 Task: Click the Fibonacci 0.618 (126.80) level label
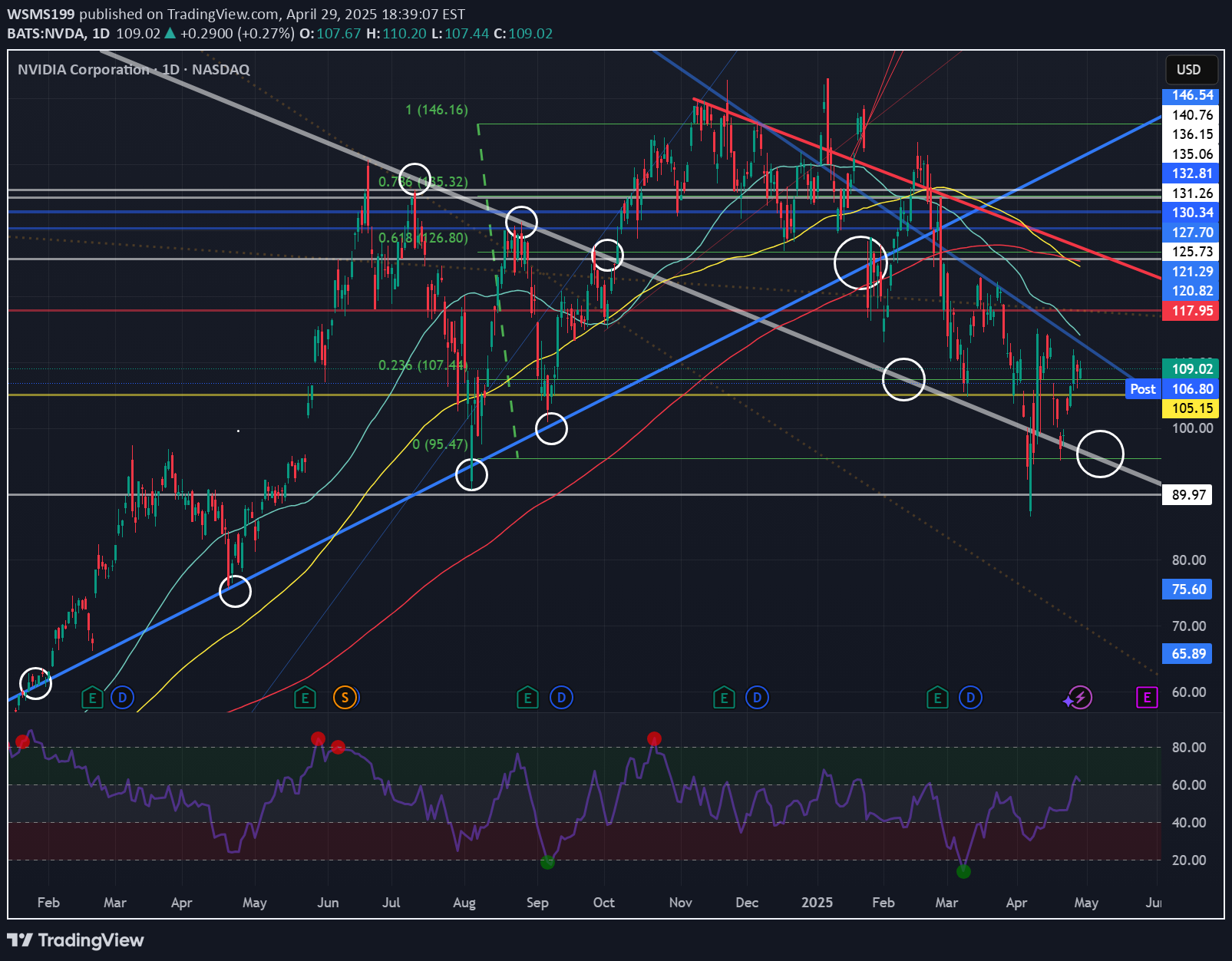423,238
